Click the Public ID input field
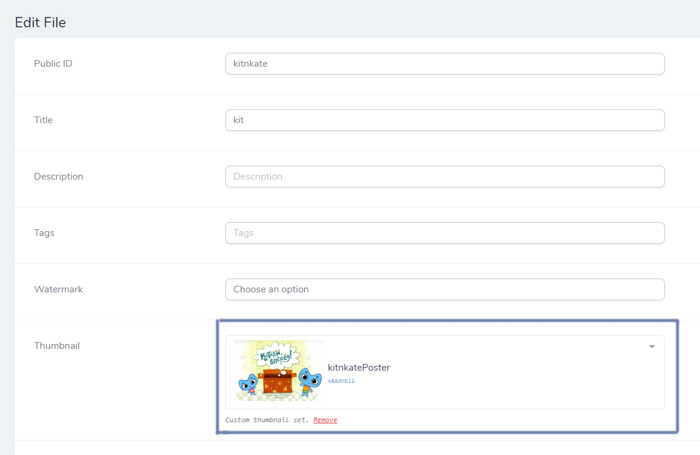The height and width of the screenshot is (455, 700). tap(445, 64)
